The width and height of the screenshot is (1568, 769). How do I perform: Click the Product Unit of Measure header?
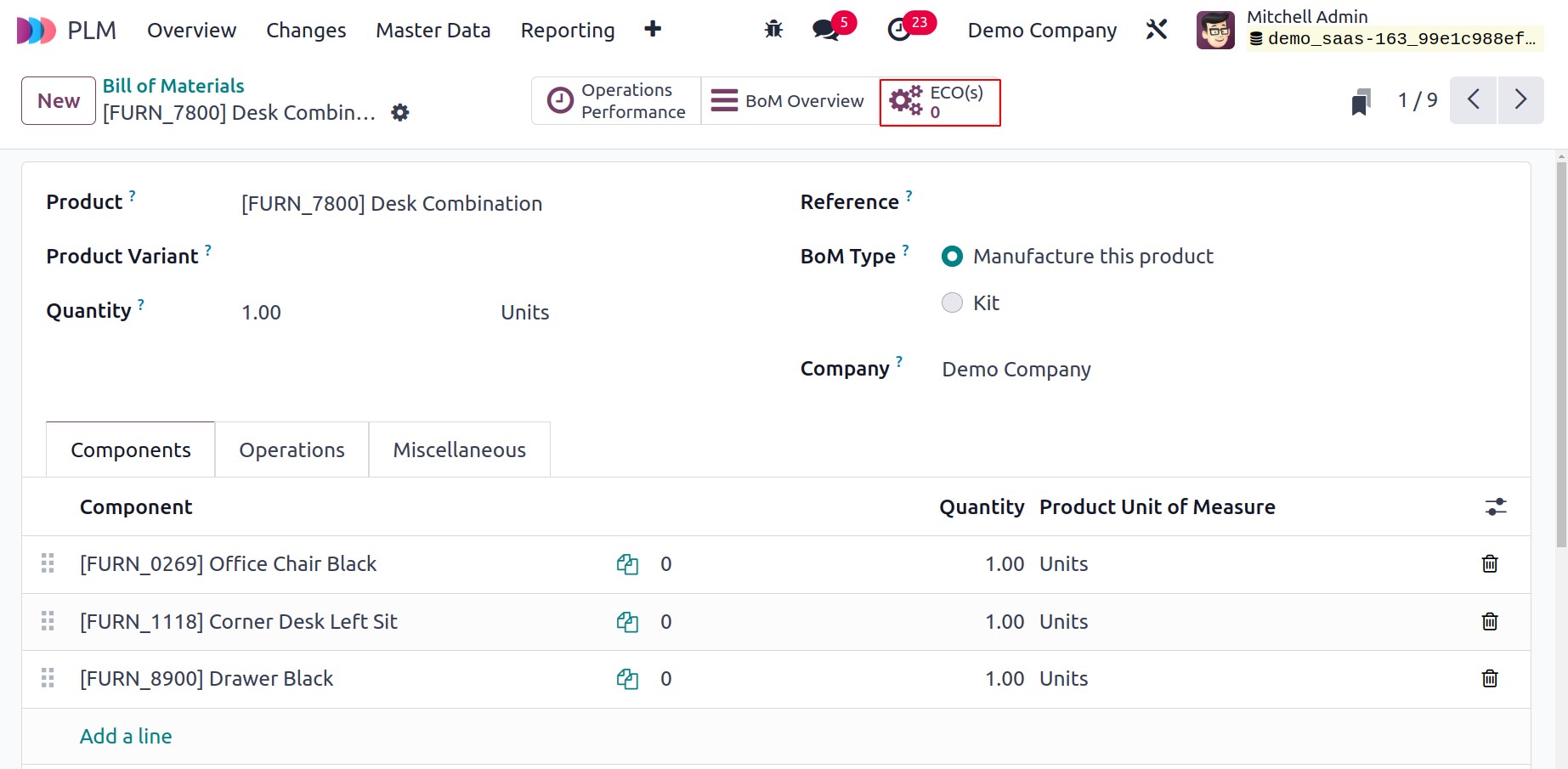click(1158, 507)
